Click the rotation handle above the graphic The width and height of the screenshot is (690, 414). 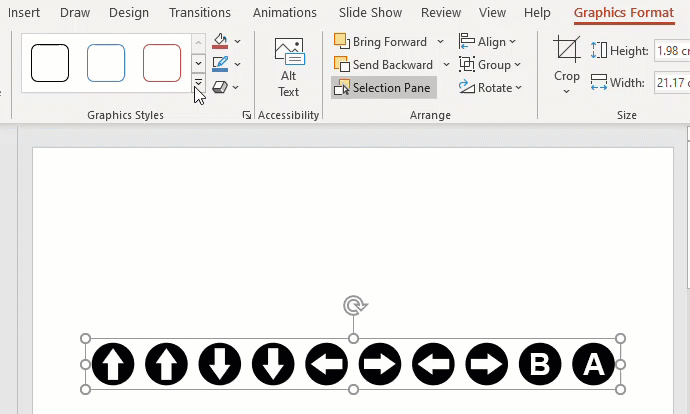(x=352, y=305)
